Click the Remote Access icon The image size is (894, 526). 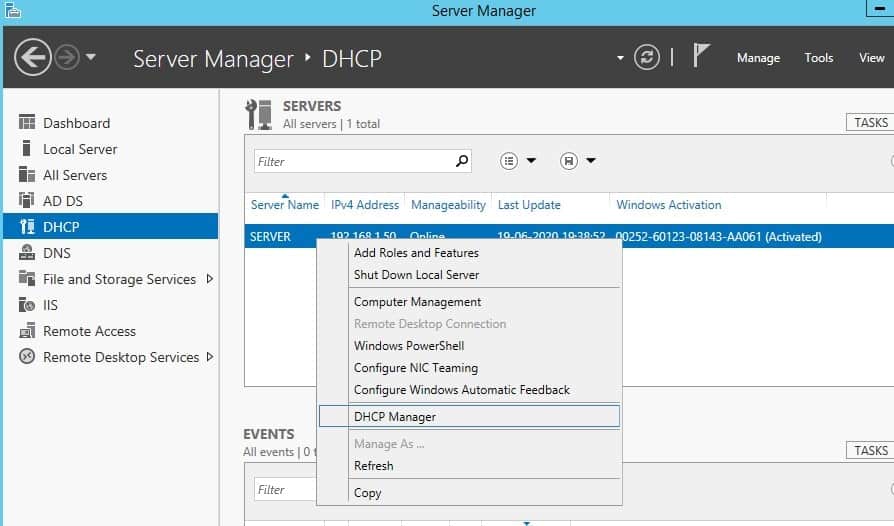(x=27, y=331)
